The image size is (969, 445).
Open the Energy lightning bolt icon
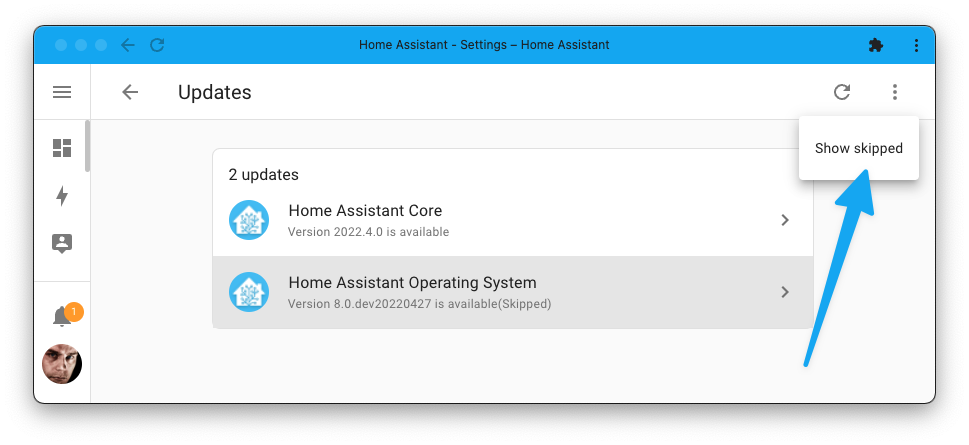(62, 196)
